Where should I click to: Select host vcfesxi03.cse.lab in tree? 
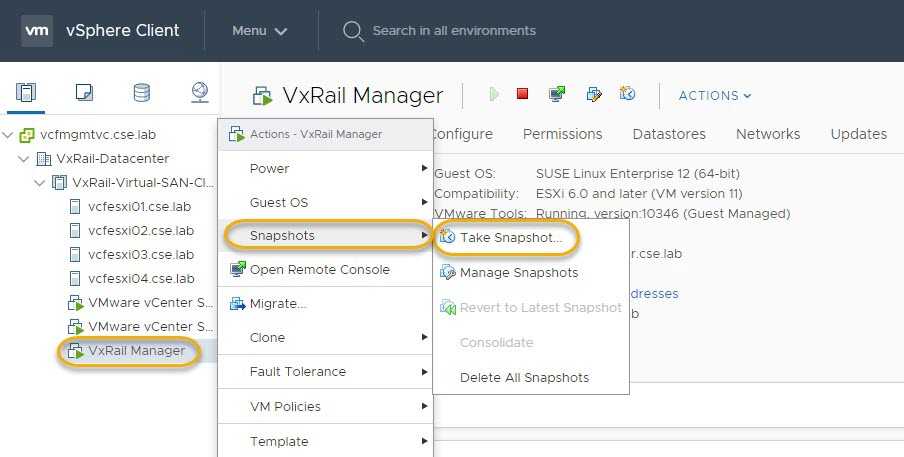point(140,255)
